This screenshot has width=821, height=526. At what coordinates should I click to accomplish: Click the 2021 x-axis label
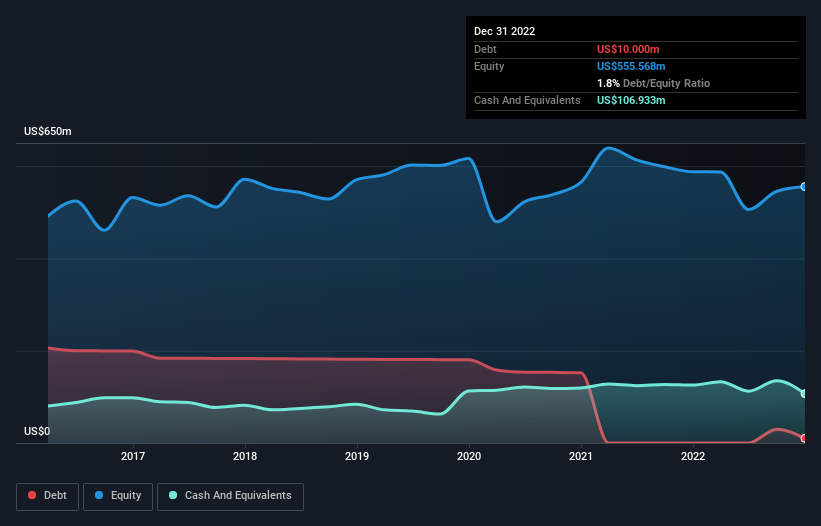(581, 456)
